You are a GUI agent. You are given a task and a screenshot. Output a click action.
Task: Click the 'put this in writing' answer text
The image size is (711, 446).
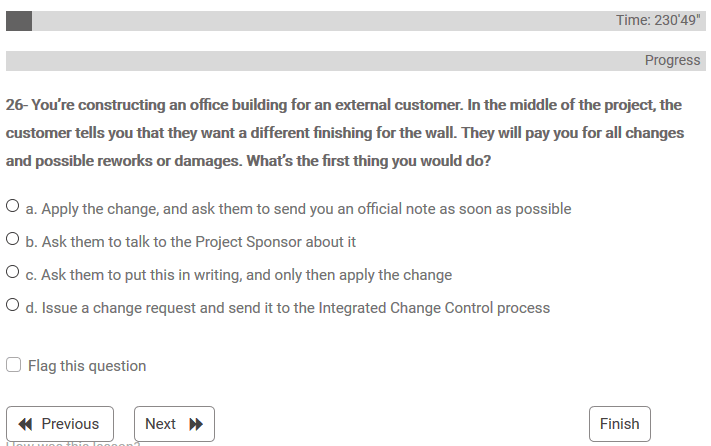point(238,275)
